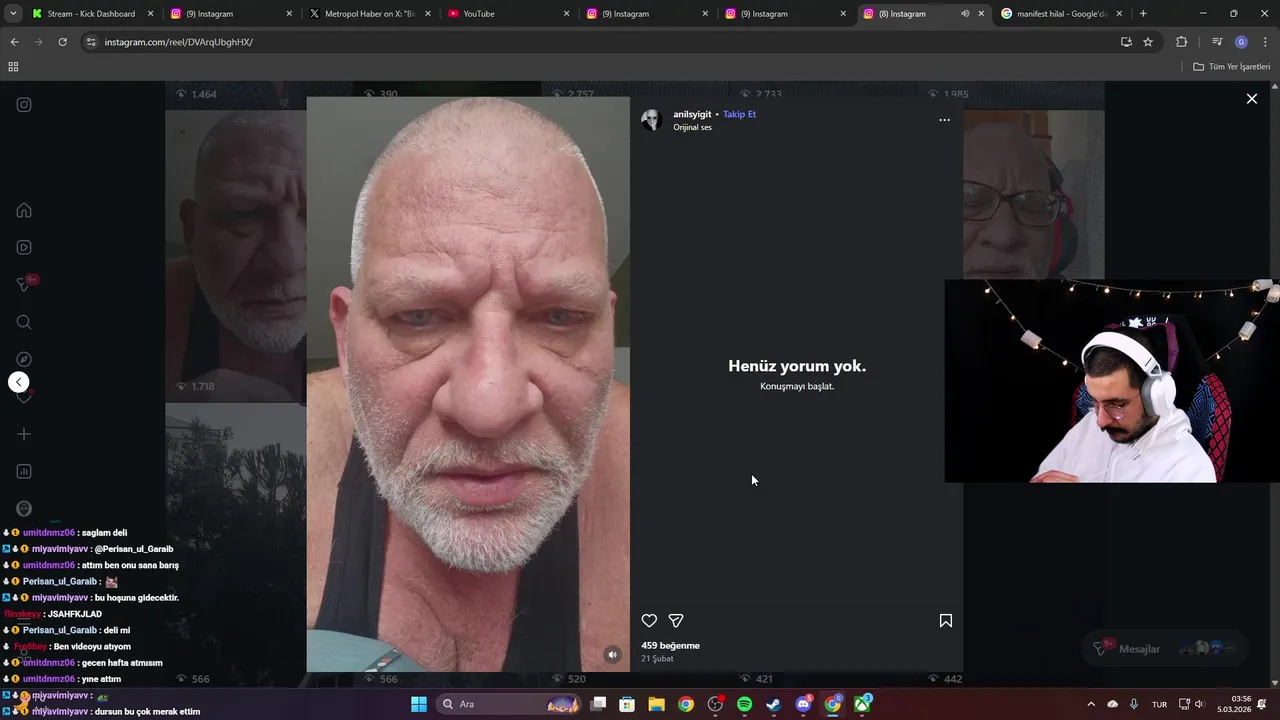
Task: Install app icon in address bar
Action: (x=1126, y=42)
